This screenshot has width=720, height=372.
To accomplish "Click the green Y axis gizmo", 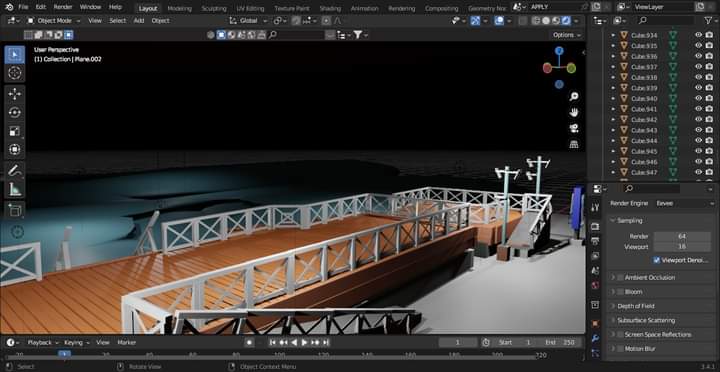I will (x=571, y=68).
